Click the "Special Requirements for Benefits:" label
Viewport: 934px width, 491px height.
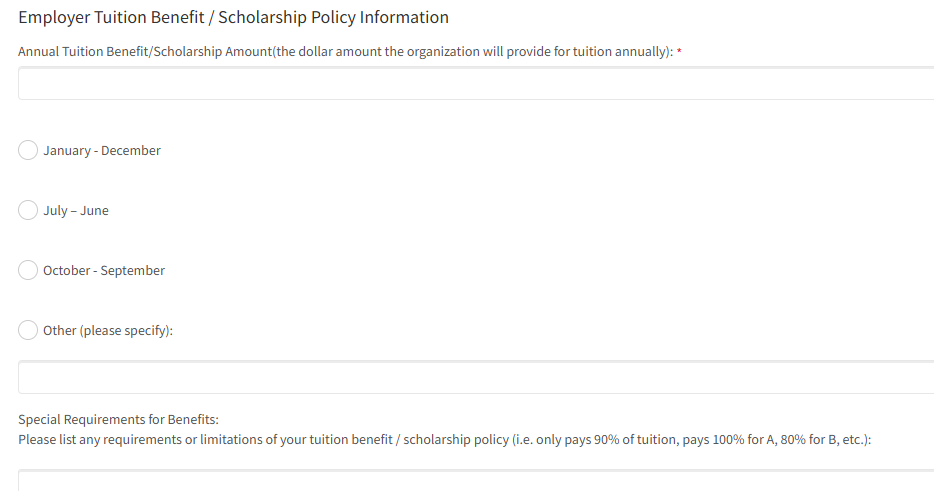(x=118, y=419)
